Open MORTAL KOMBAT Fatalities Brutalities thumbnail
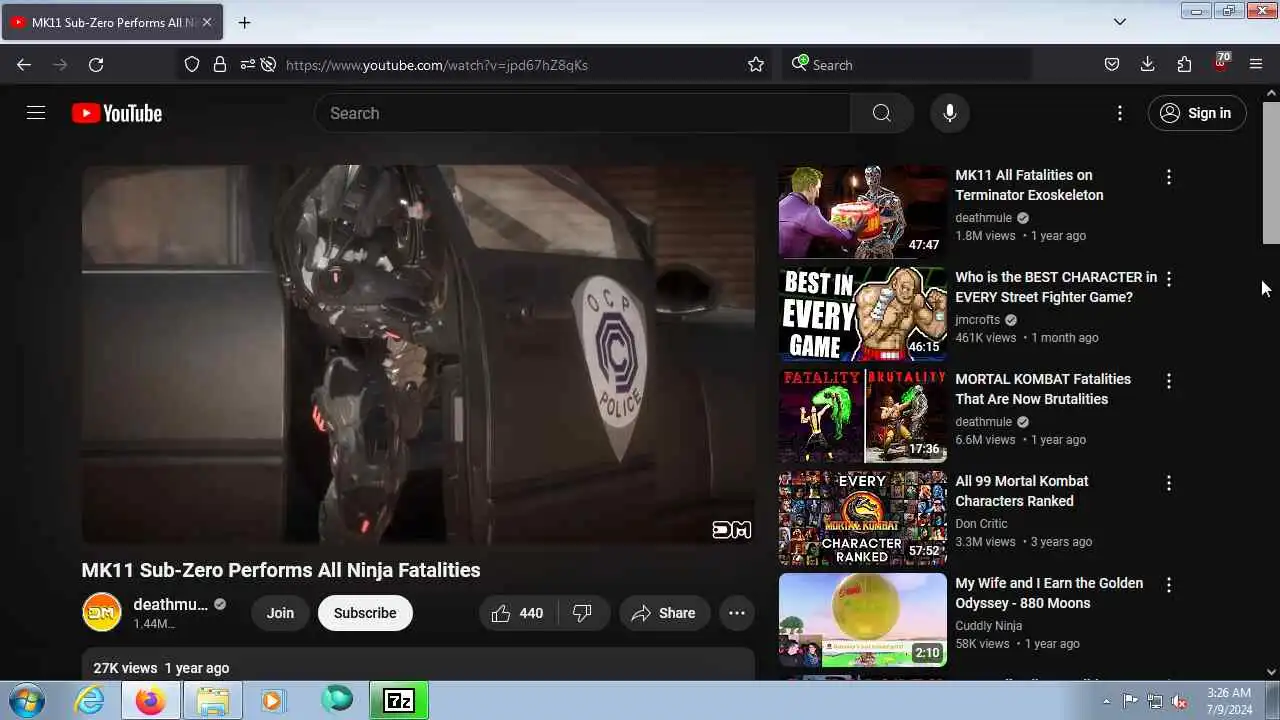Viewport: 1280px width, 720px height. coord(863,416)
